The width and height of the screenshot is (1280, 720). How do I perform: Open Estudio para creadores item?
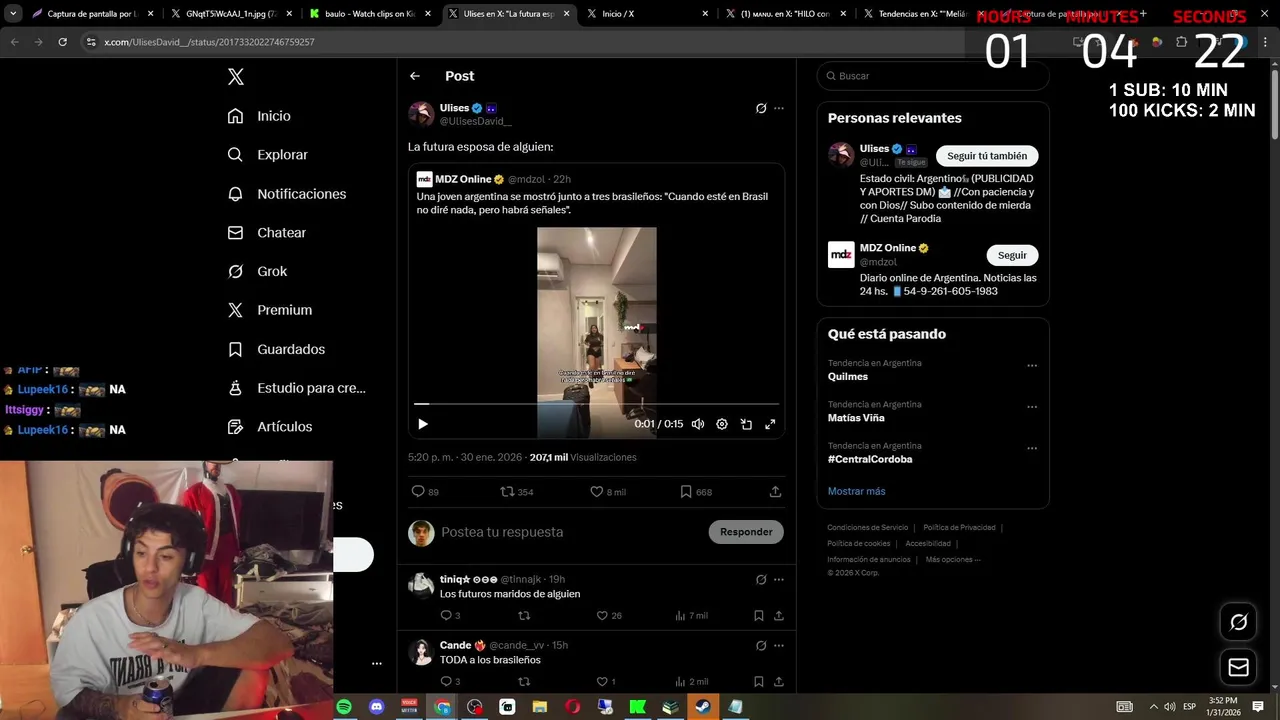tap(296, 388)
